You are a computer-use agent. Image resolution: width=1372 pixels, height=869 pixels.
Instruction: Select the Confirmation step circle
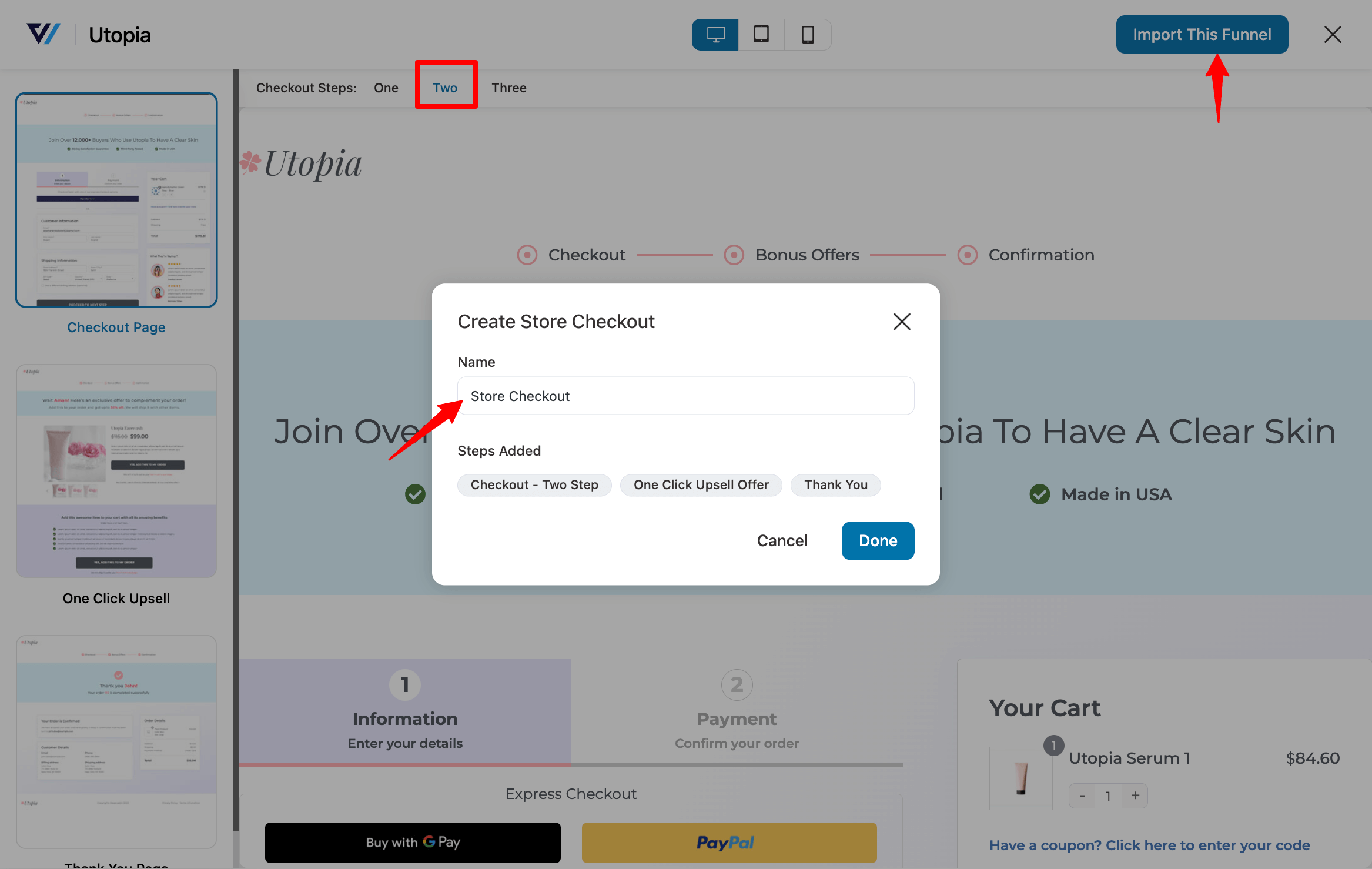tap(967, 255)
